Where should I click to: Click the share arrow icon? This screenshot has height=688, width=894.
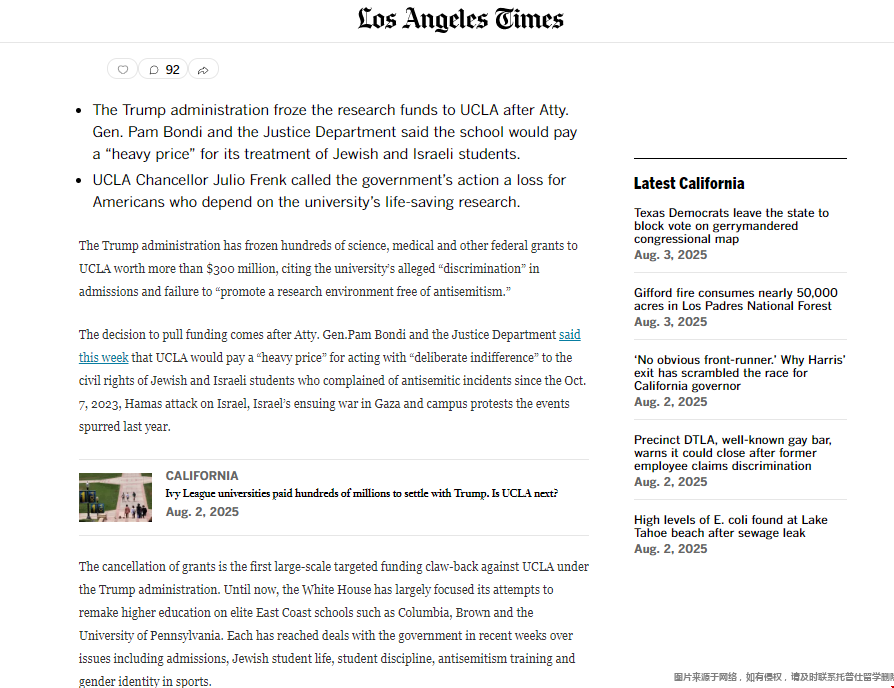(203, 70)
